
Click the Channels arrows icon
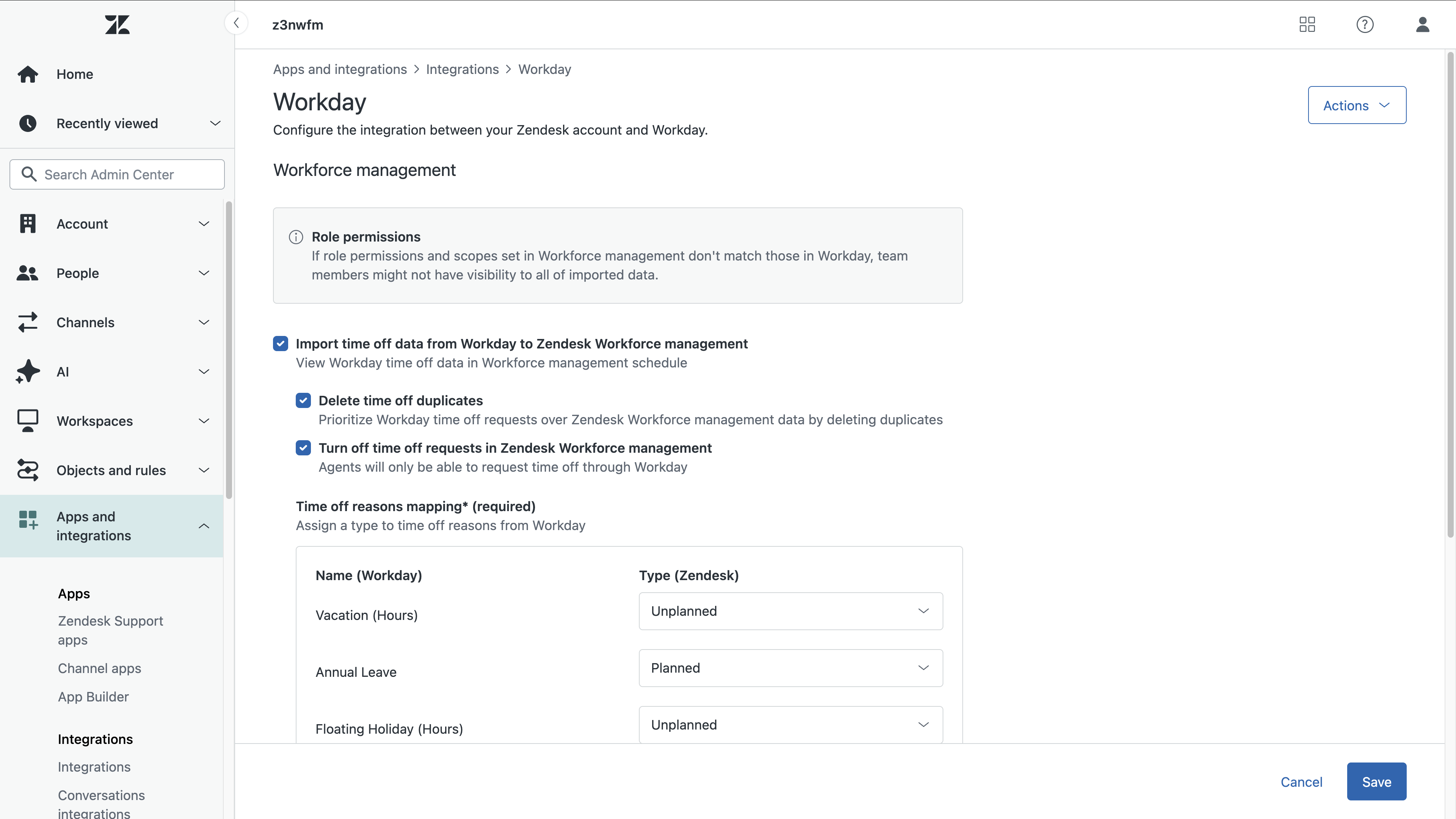[28, 322]
